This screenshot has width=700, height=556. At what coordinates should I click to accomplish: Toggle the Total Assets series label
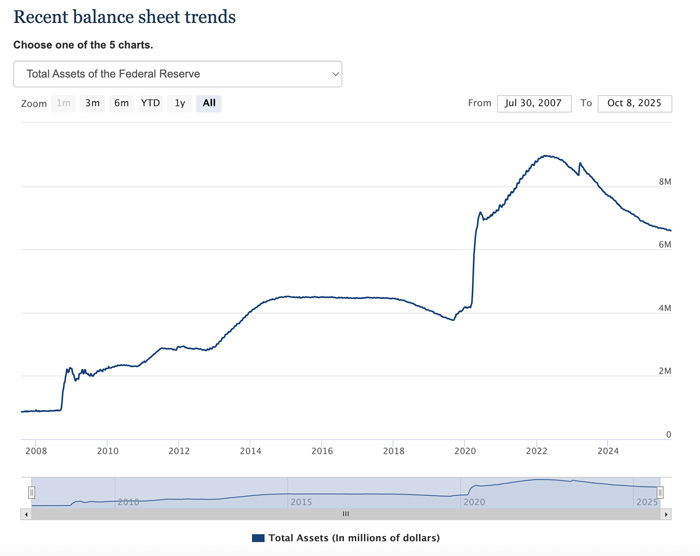[x=353, y=538]
